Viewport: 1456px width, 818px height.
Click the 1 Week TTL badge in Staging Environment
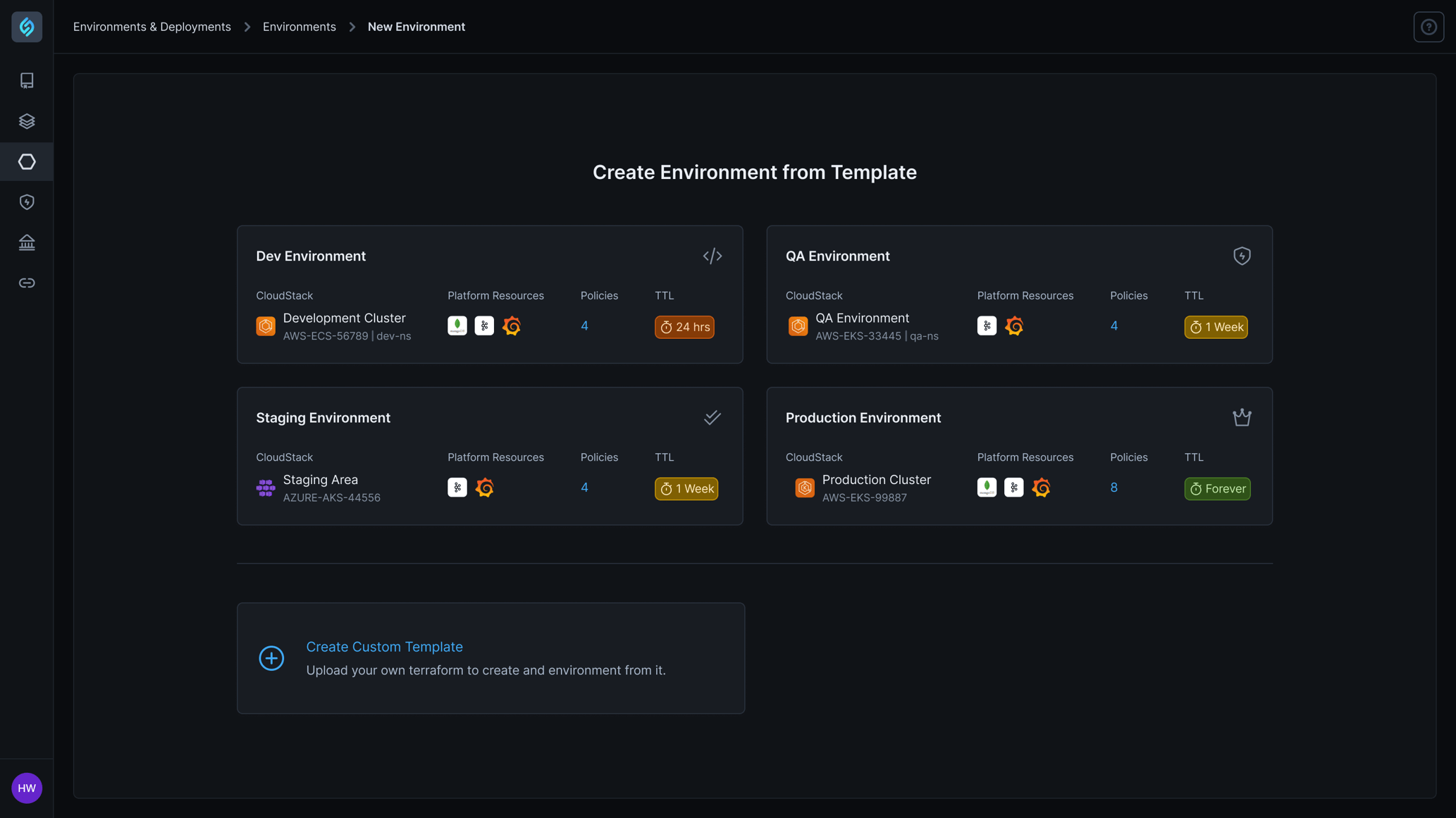[686, 488]
